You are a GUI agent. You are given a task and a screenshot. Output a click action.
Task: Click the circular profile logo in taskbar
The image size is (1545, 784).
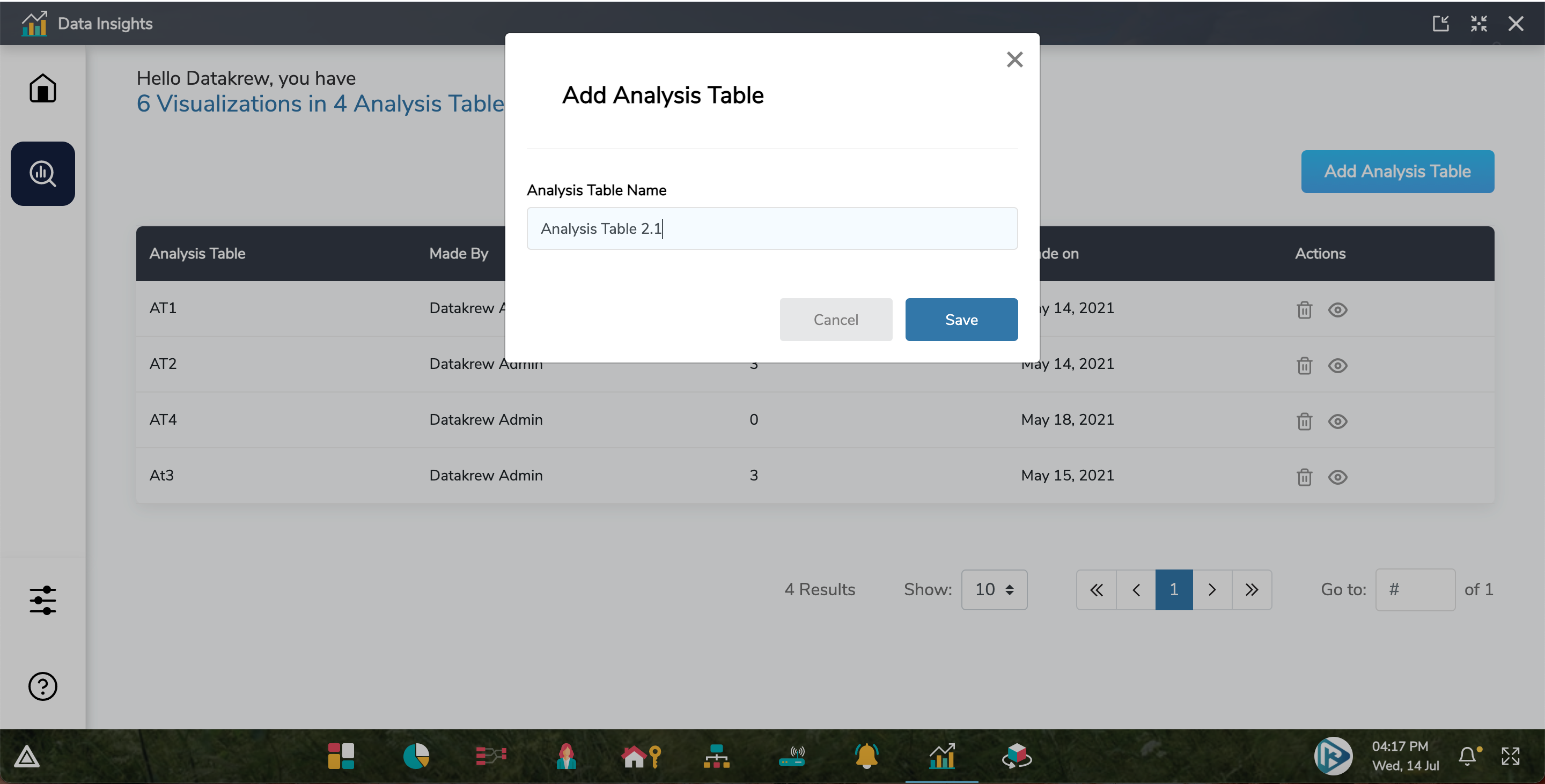click(x=1333, y=756)
